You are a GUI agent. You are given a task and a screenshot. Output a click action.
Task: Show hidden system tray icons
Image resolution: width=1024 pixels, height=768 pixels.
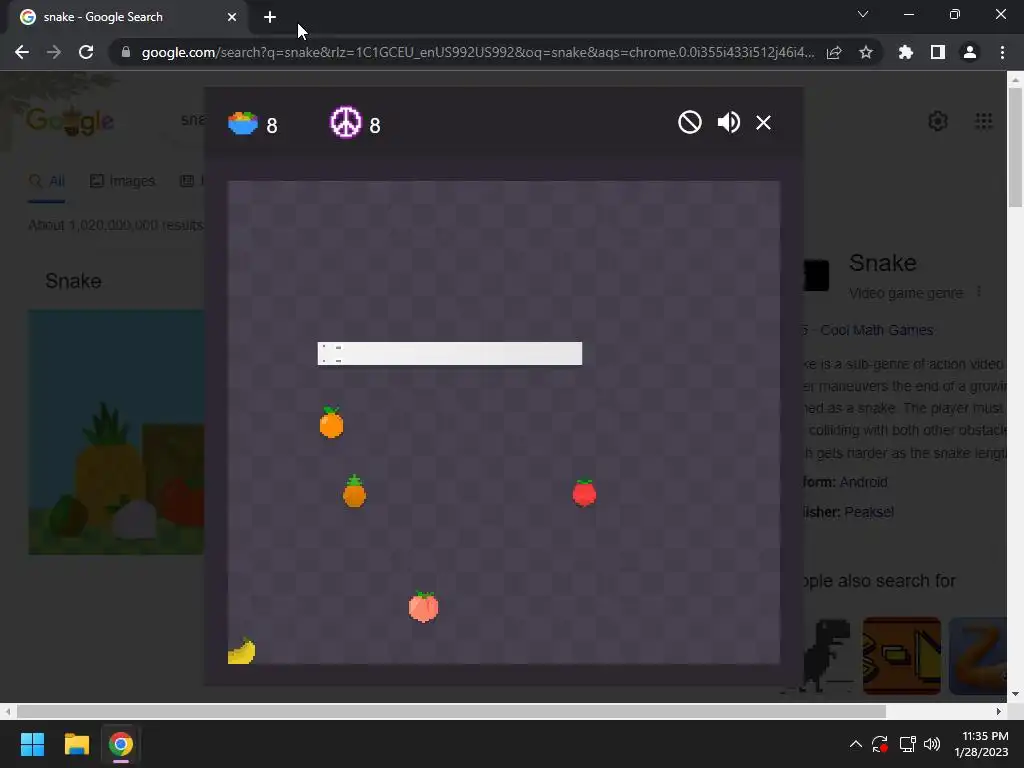(856, 744)
